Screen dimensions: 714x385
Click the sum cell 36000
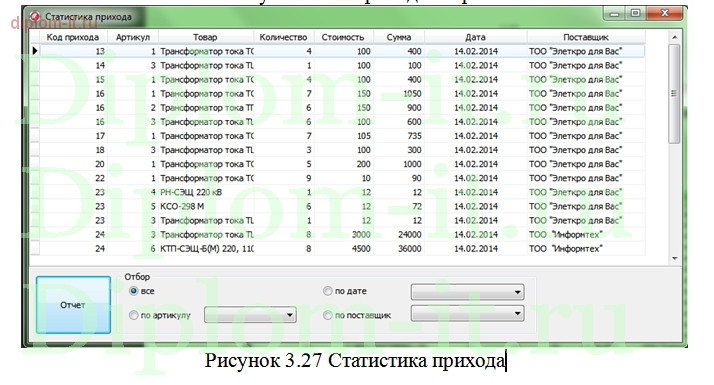[x=399, y=249]
